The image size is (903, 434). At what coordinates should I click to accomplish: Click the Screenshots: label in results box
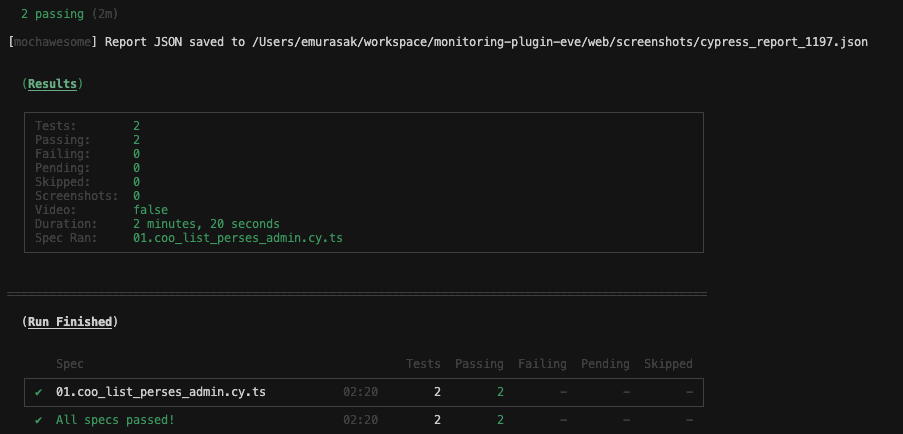(76, 196)
